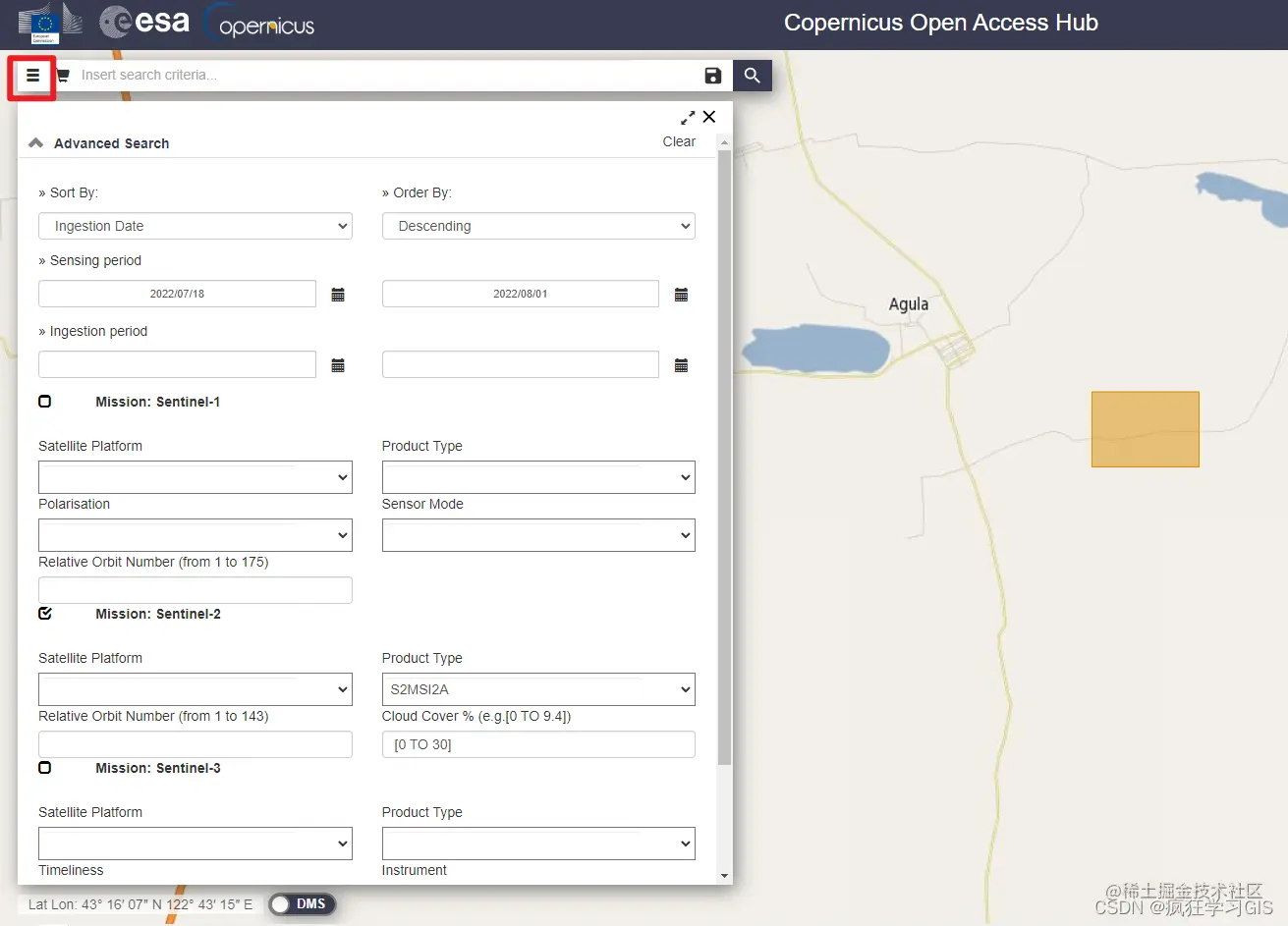The width and height of the screenshot is (1288, 926).
Task: Click the ingestion period end date field
Action: click(521, 364)
